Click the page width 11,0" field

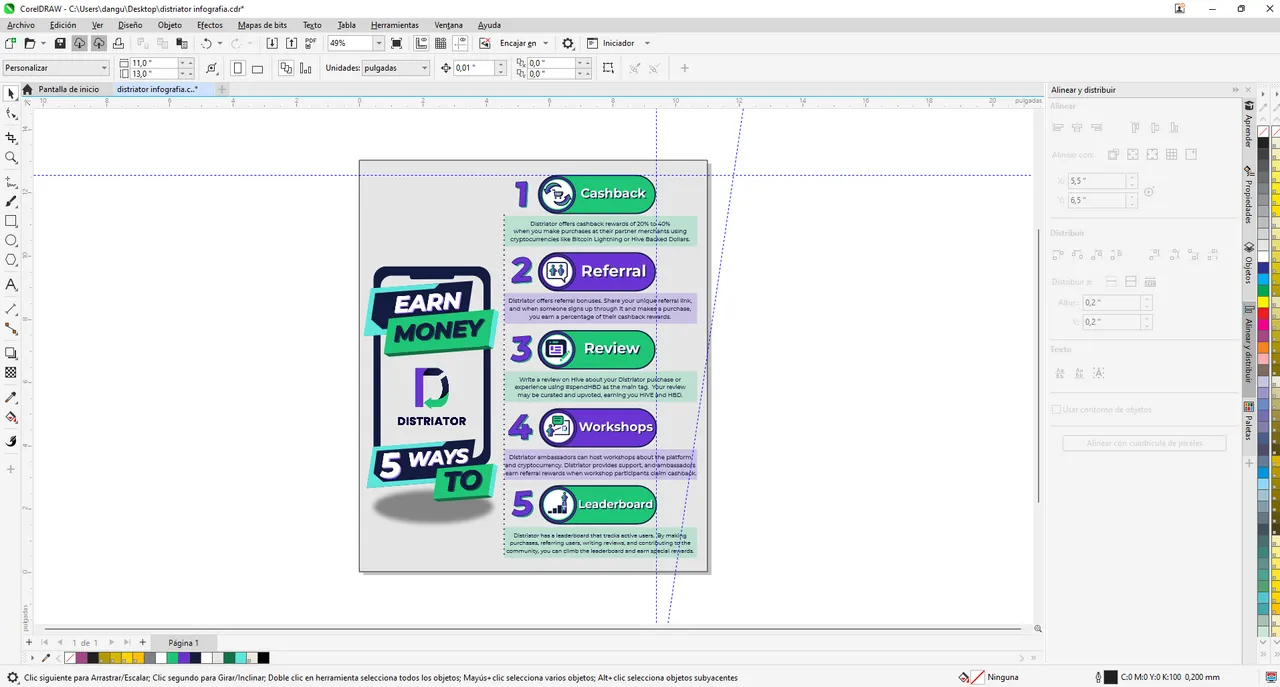click(154, 63)
